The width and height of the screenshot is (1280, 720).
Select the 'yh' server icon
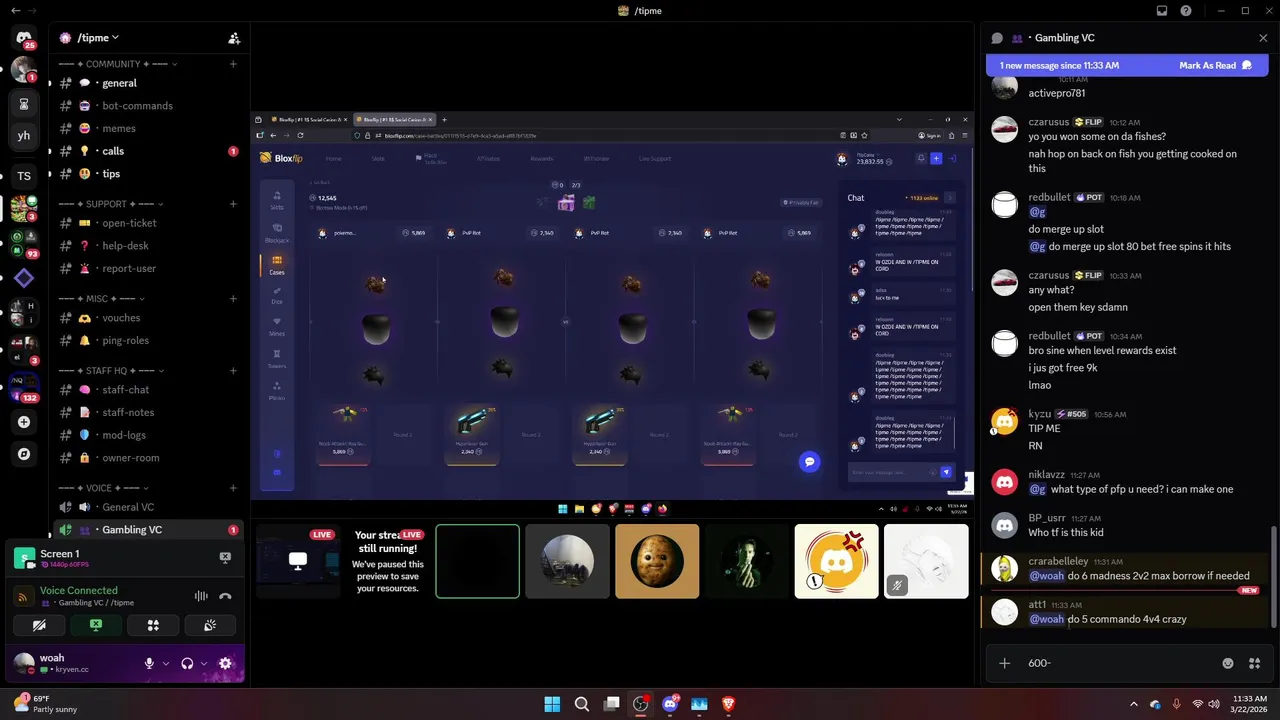pyautogui.click(x=24, y=136)
